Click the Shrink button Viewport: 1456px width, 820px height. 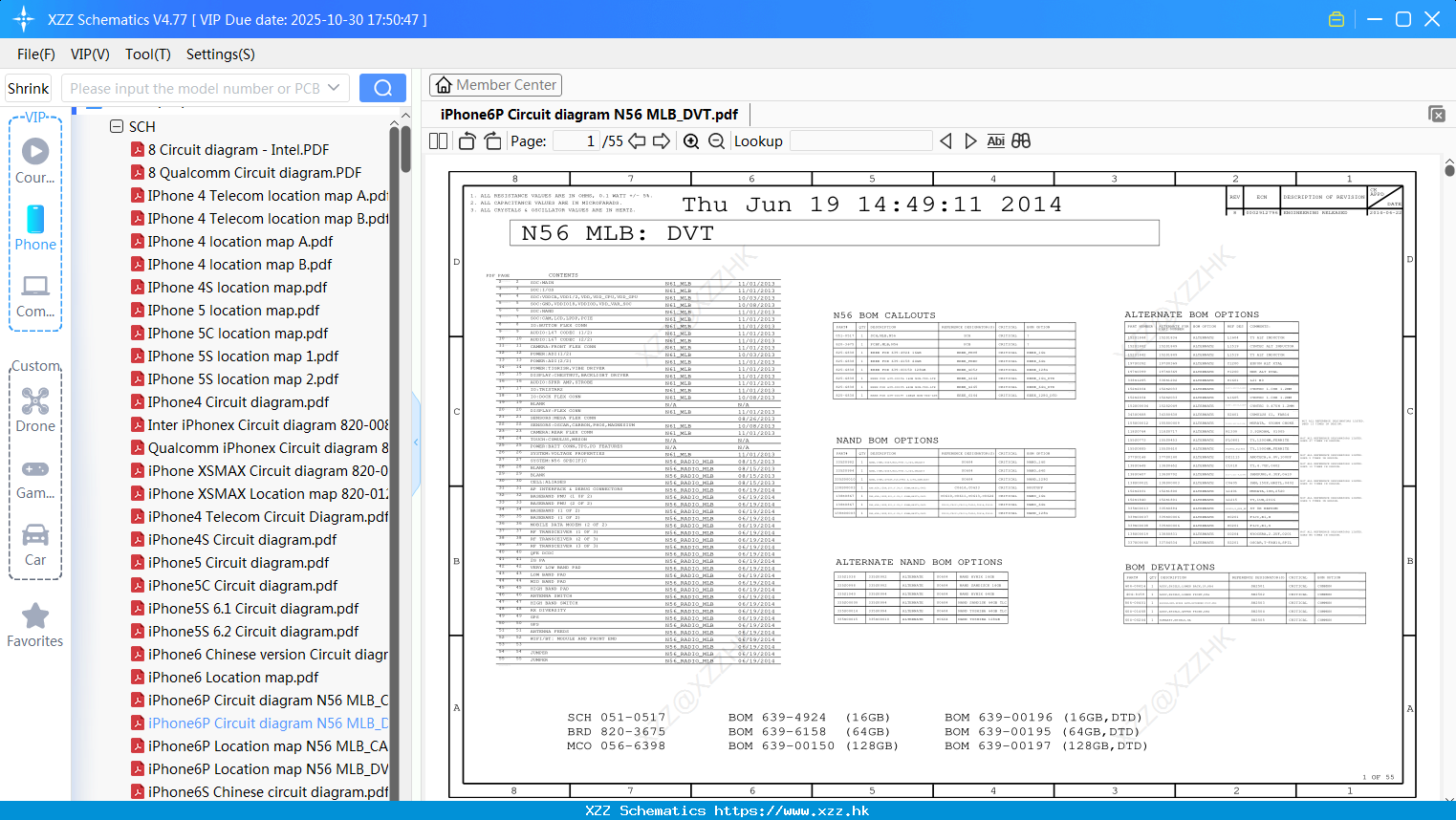pyautogui.click(x=28, y=88)
